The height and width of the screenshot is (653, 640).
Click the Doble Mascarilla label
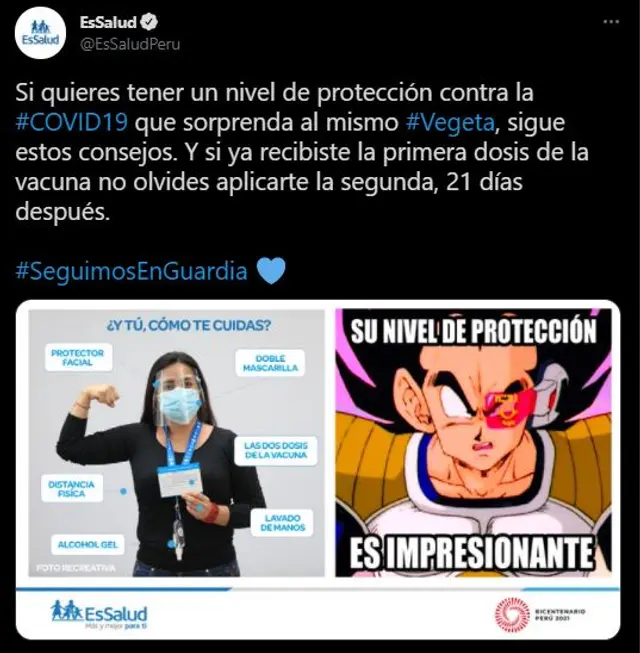click(270, 363)
